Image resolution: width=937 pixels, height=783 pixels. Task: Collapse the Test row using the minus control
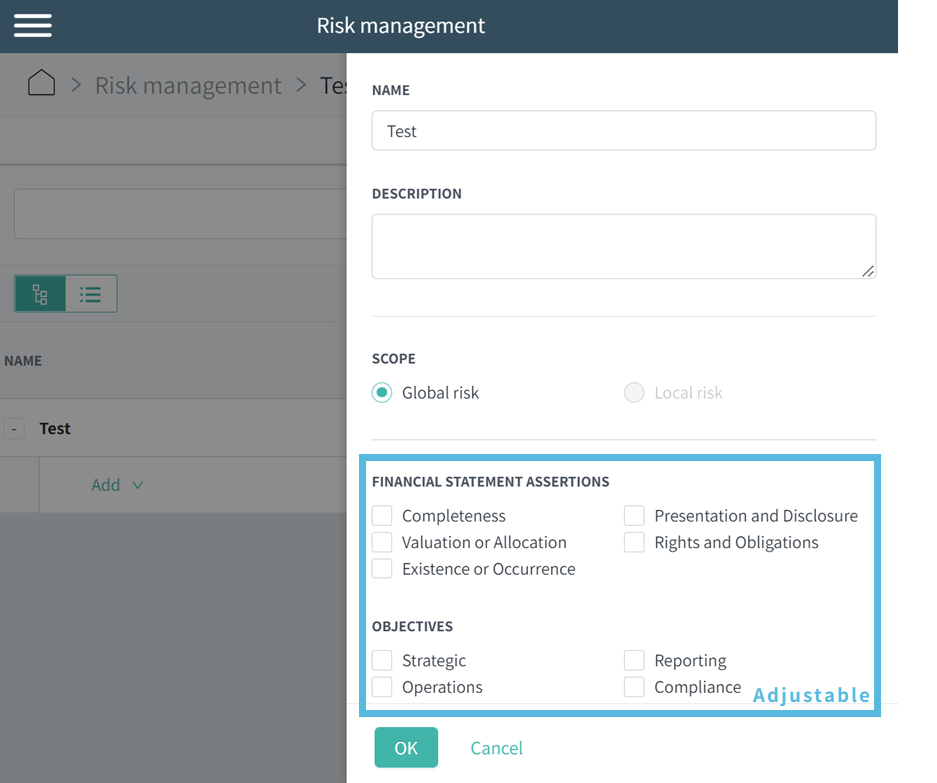(x=14, y=428)
